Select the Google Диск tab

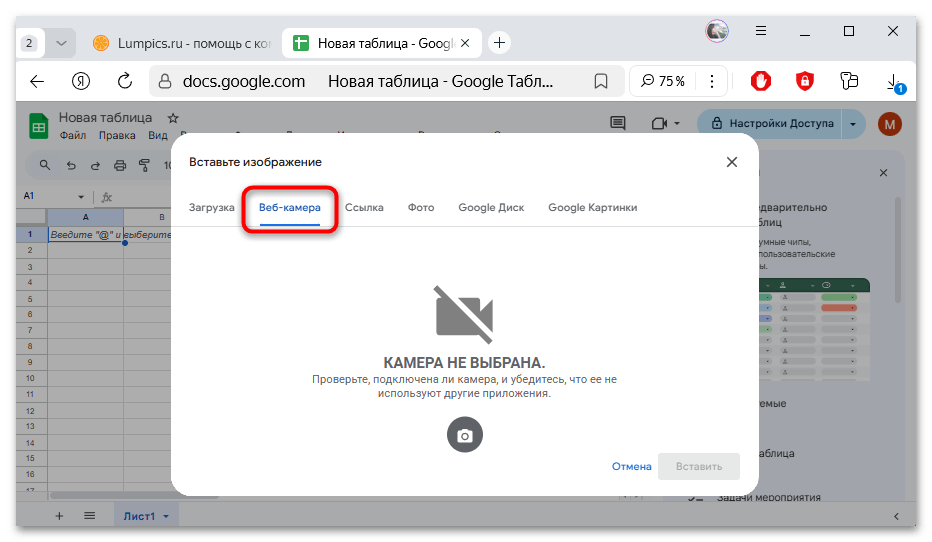[491, 207]
